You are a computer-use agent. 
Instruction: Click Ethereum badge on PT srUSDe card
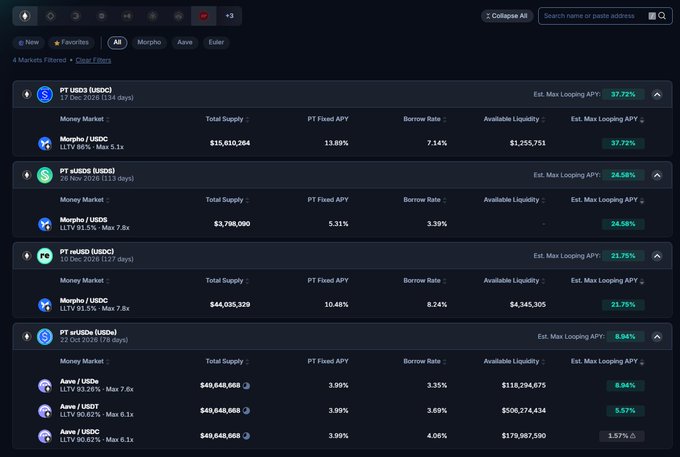pos(26,336)
